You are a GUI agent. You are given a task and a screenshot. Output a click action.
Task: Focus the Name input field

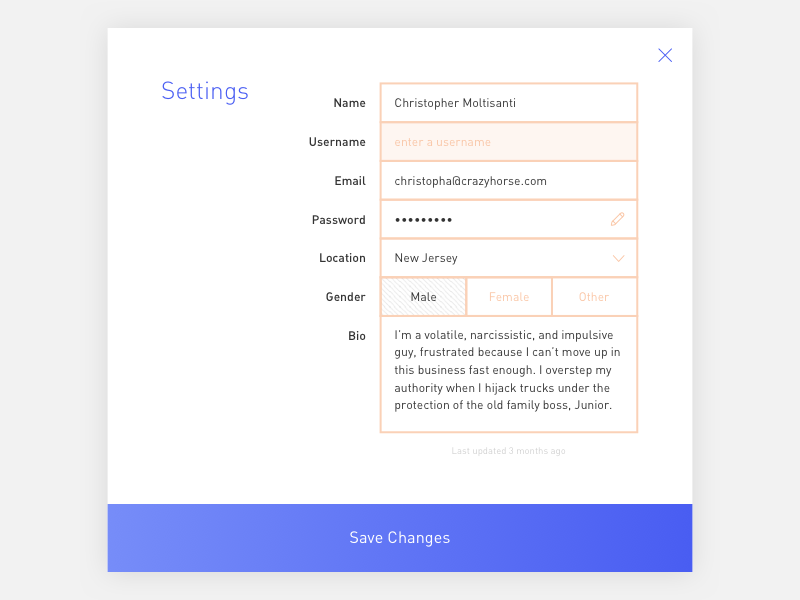coord(508,103)
